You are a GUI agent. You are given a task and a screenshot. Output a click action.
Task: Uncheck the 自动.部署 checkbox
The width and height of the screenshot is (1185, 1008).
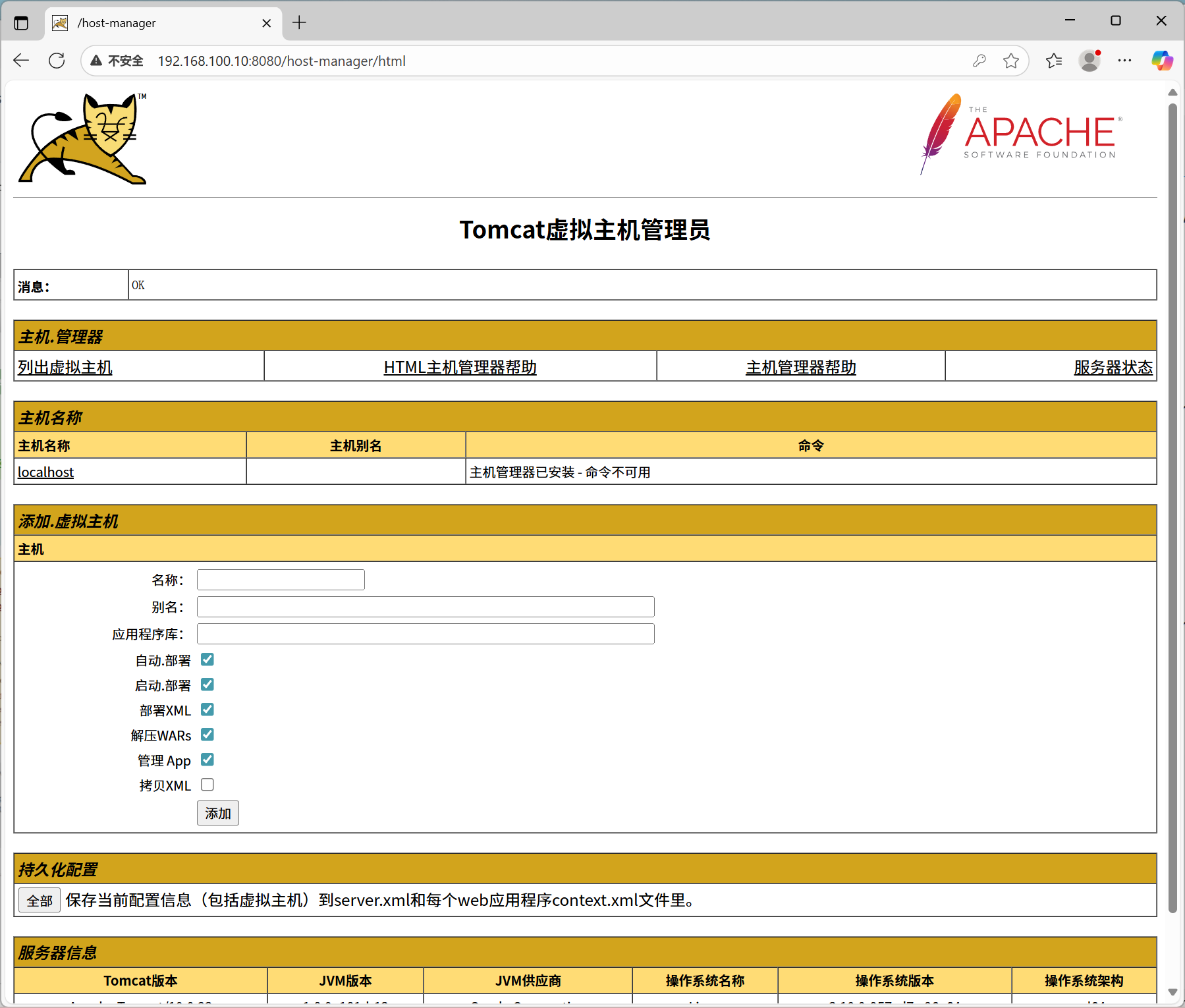tap(207, 659)
